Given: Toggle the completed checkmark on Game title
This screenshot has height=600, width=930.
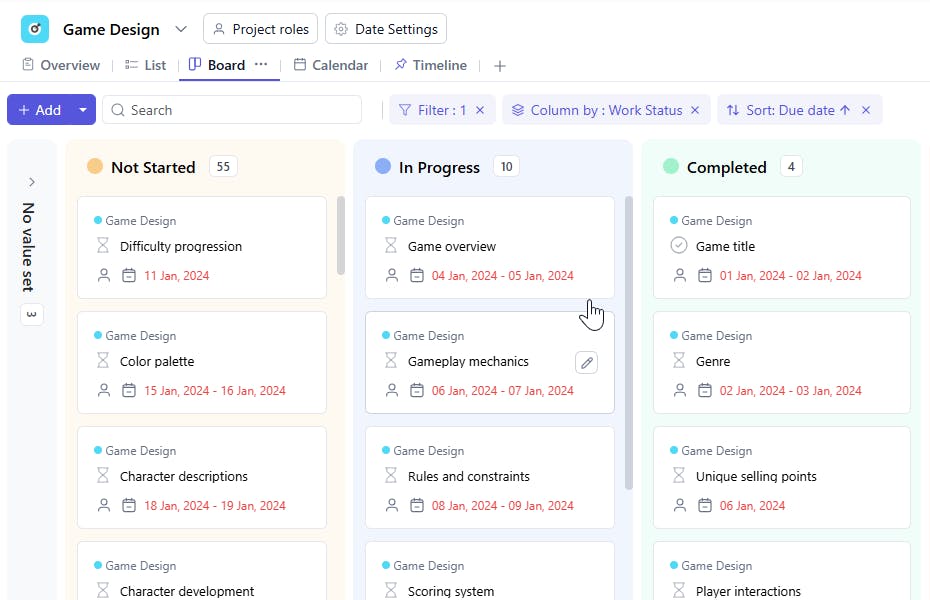Looking at the screenshot, I should [679, 246].
